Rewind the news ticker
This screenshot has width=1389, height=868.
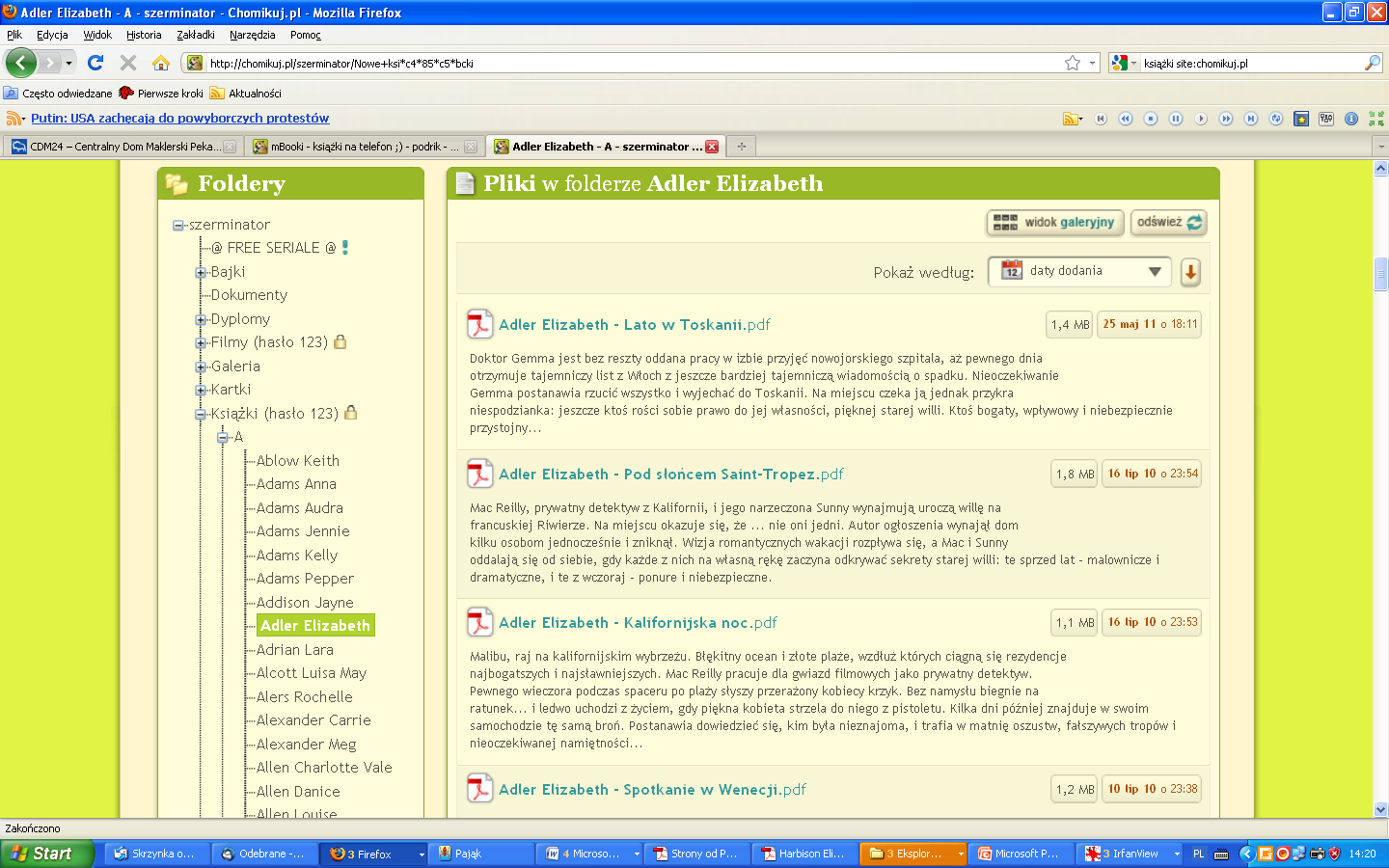click(1126, 119)
